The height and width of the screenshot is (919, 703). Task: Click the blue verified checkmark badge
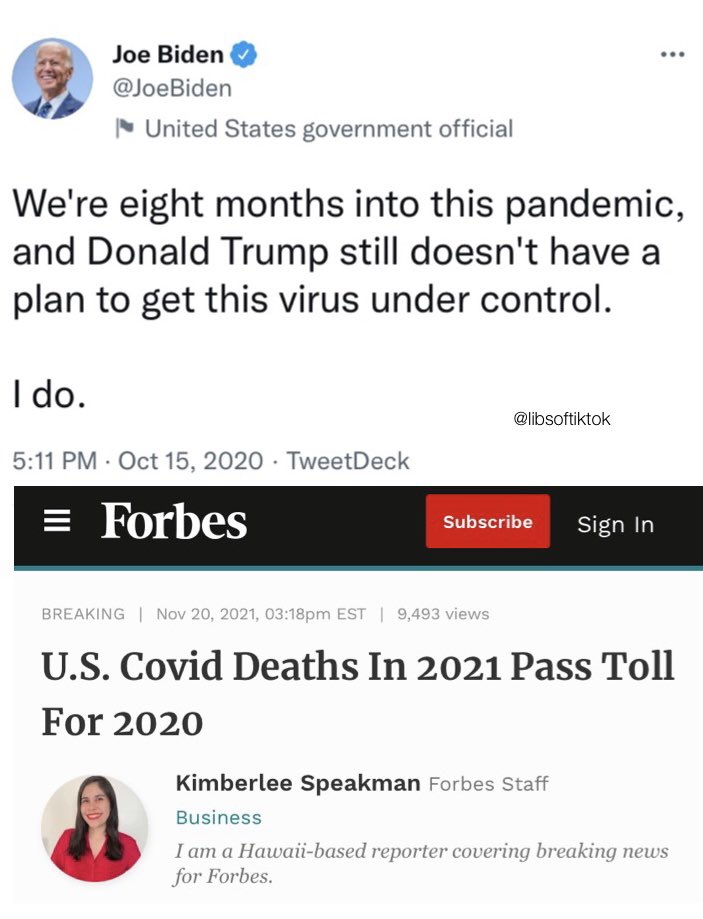point(243,55)
